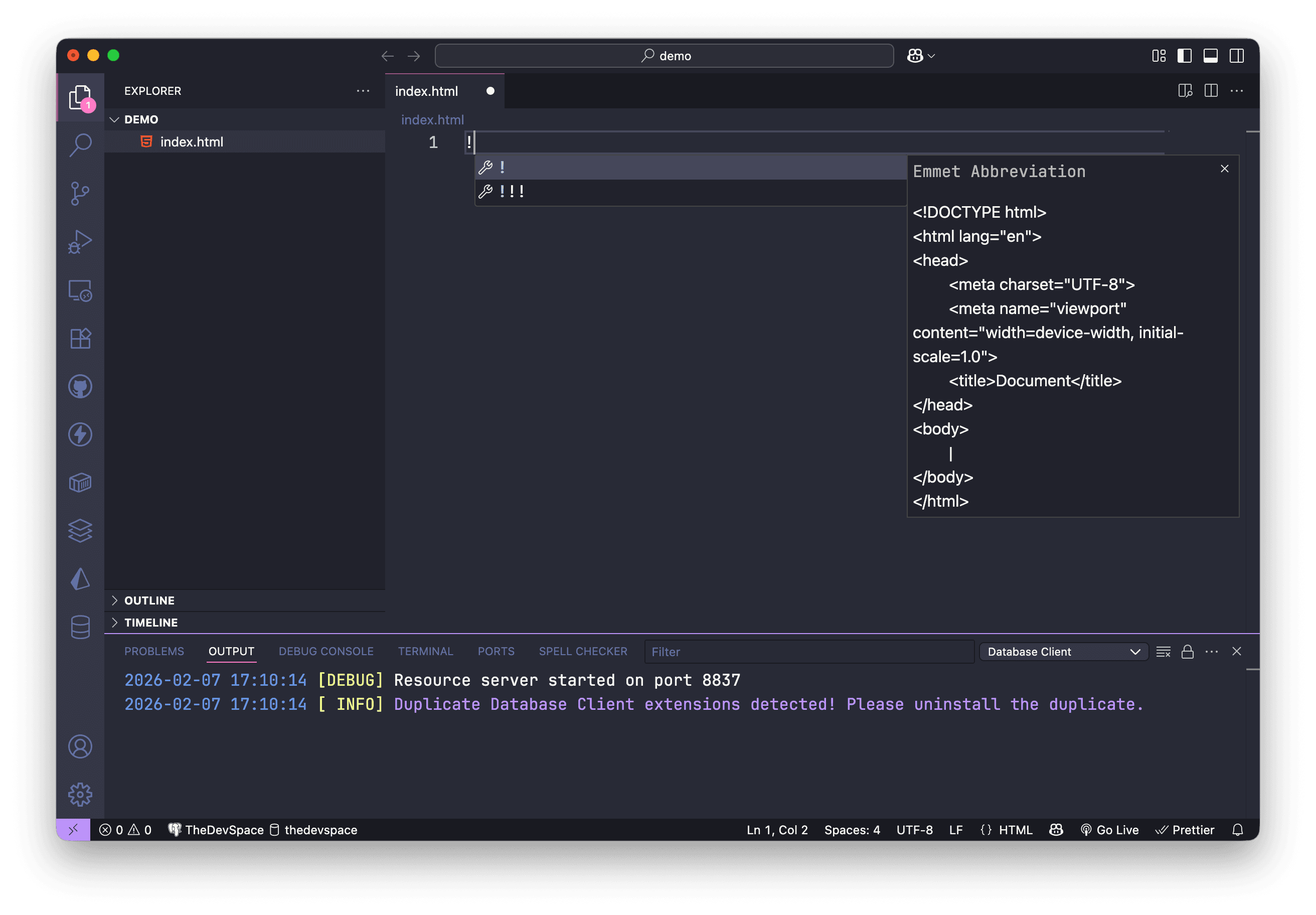Collapse the DEMO folder in Explorer
Screen dimensions: 1316x915
[x=115, y=119]
